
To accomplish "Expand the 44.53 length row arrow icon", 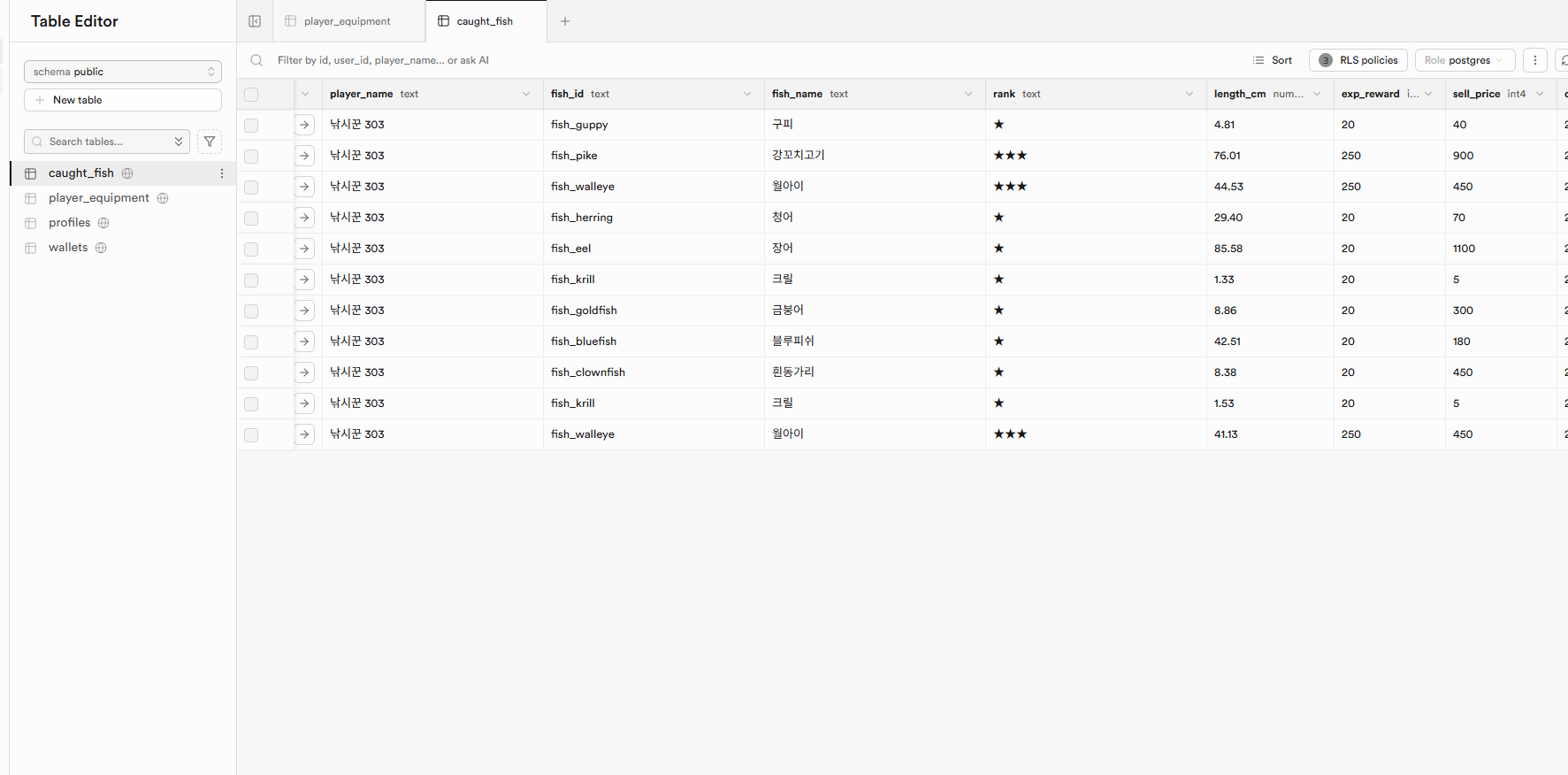I will coord(304,187).
